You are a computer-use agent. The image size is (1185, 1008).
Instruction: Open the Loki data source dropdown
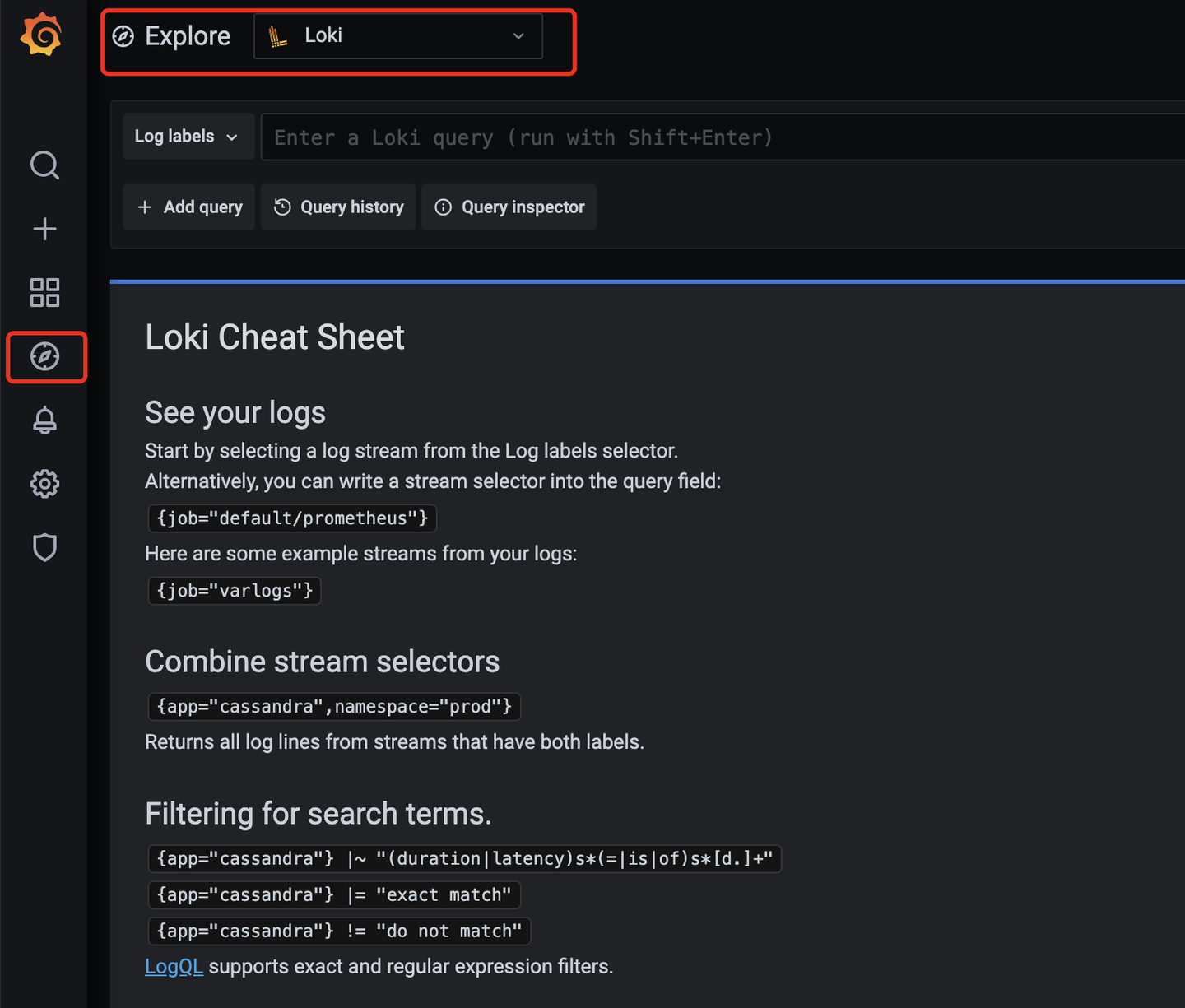click(x=397, y=35)
